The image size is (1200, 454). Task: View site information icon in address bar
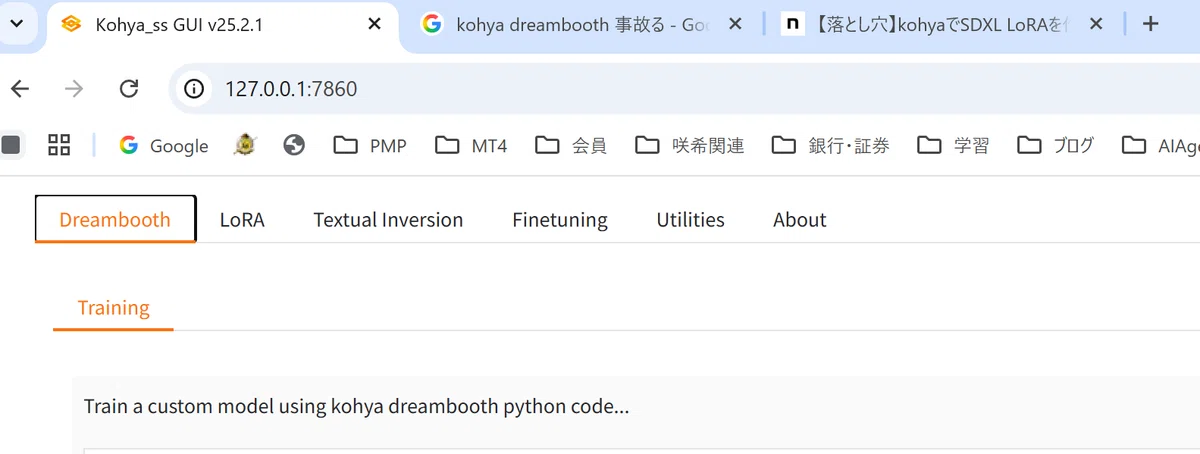point(193,89)
